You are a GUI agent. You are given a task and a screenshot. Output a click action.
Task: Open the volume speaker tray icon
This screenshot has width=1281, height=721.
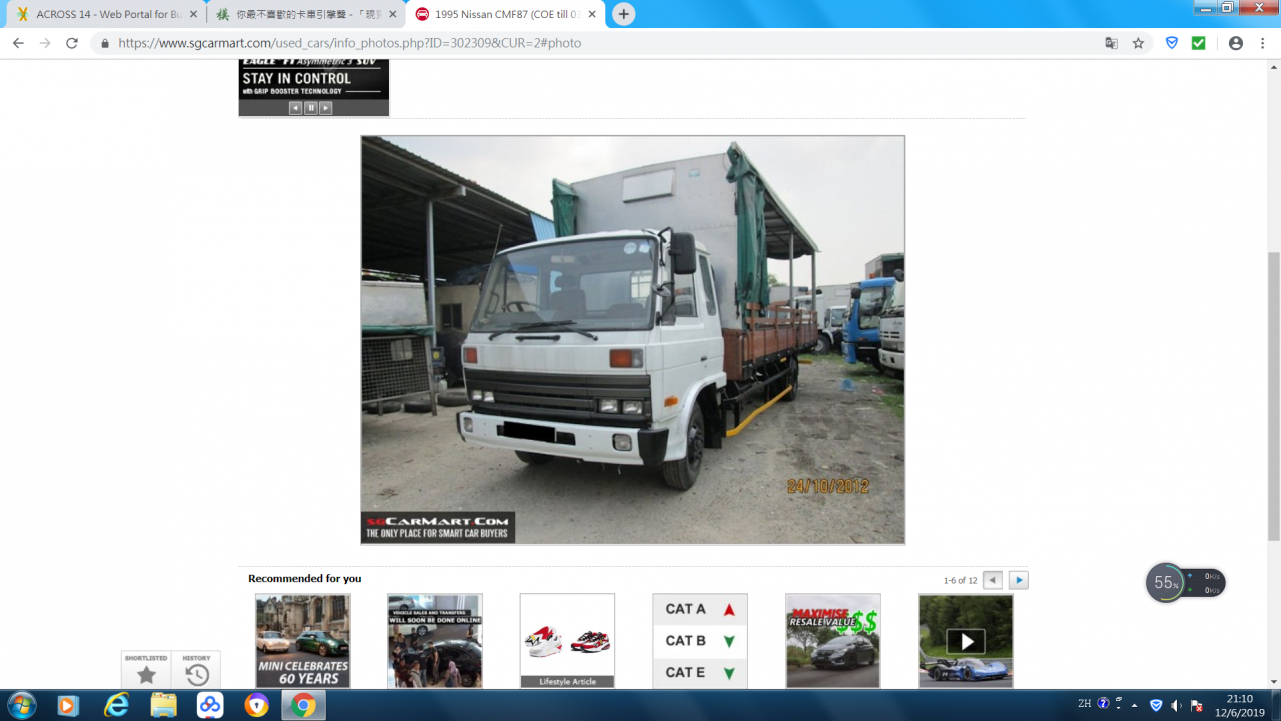[x=1177, y=705]
